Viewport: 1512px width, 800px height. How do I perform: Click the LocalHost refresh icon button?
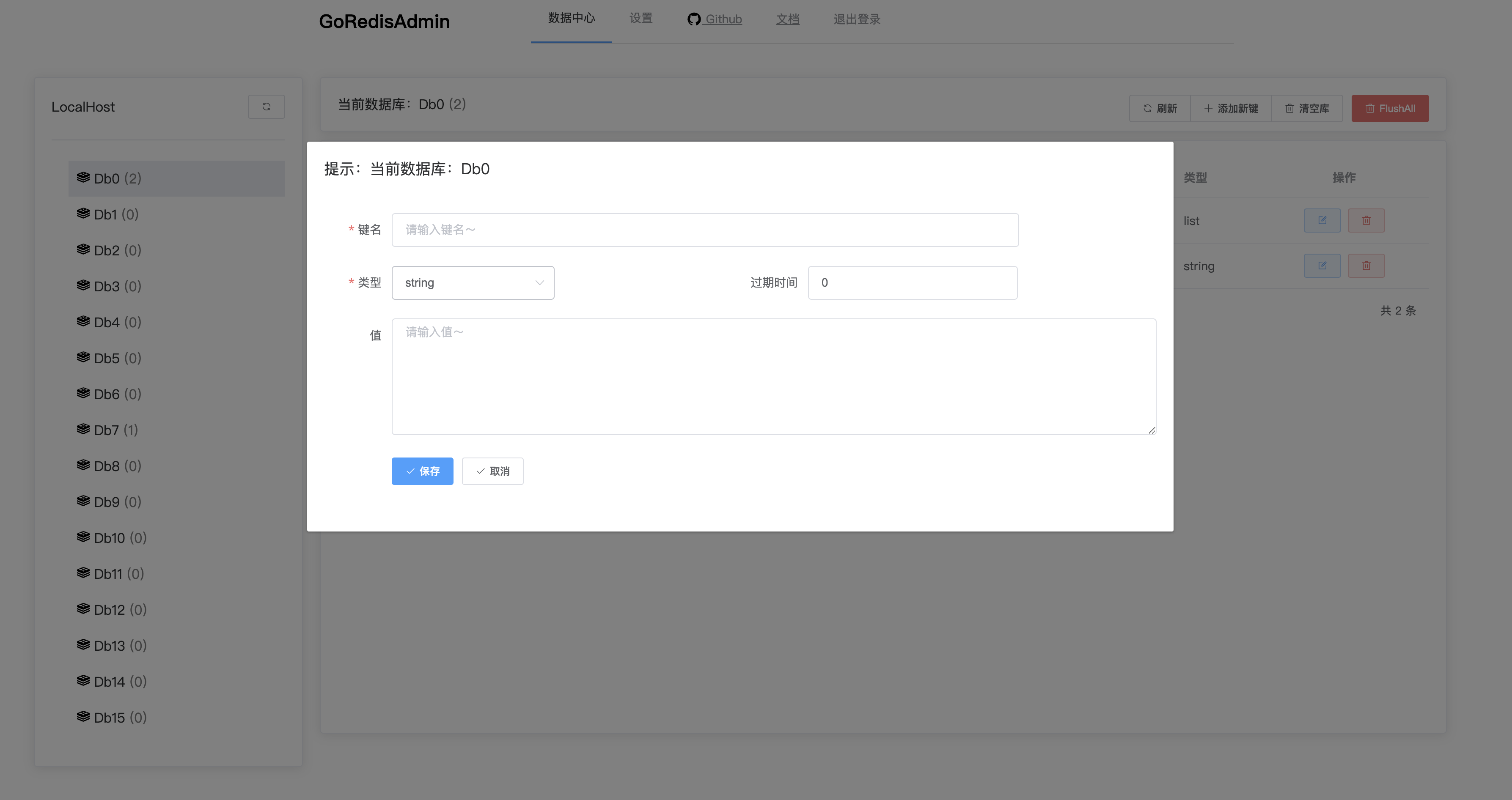tap(266, 107)
